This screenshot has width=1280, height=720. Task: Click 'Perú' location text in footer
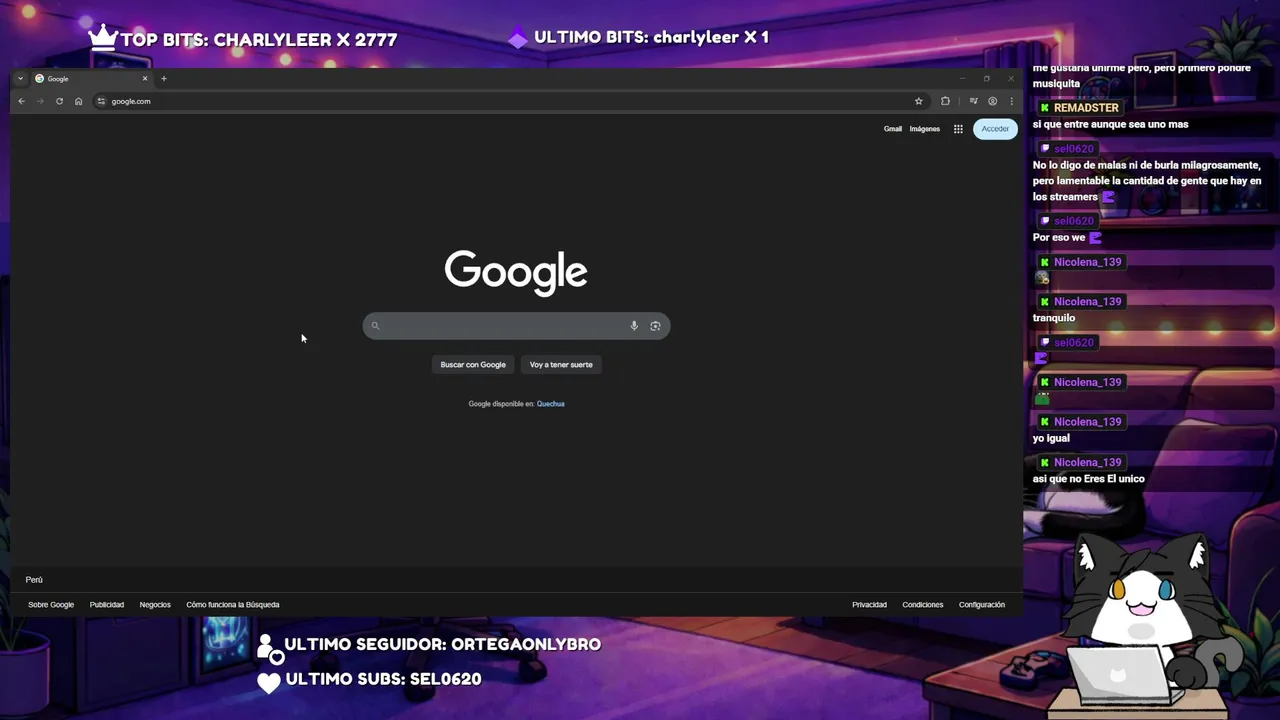pyautogui.click(x=34, y=580)
